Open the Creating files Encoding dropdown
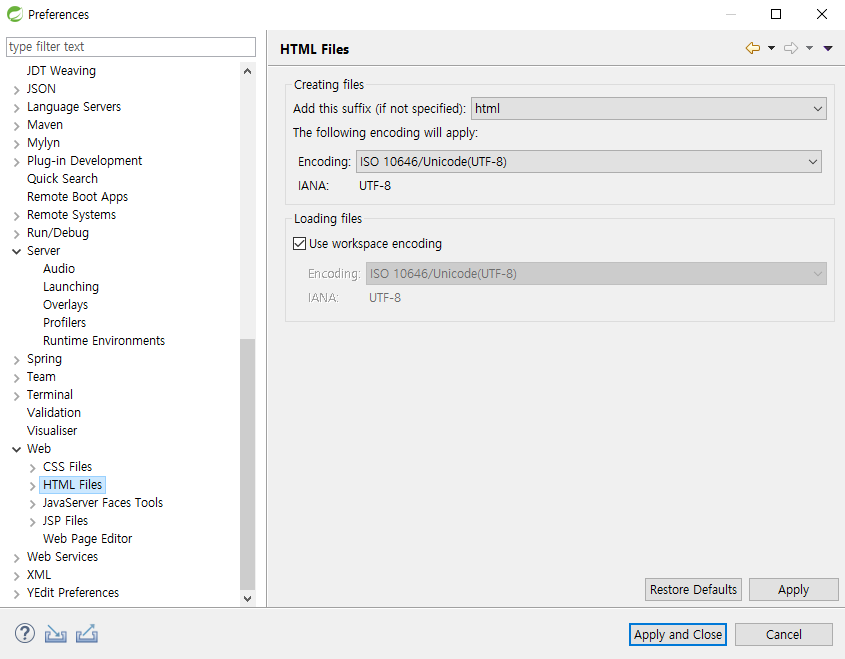The image size is (845, 659). [812, 161]
